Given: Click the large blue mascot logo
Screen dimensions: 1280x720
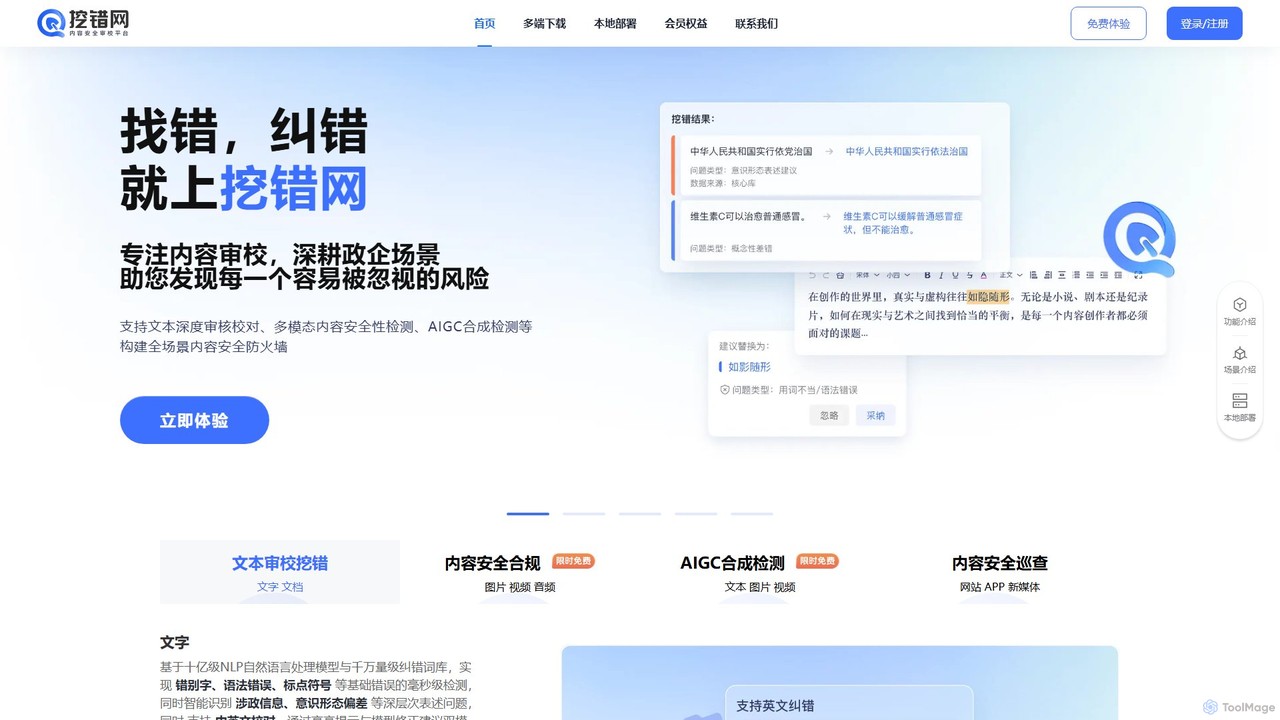Looking at the screenshot, I should [x=1139, y=238].
